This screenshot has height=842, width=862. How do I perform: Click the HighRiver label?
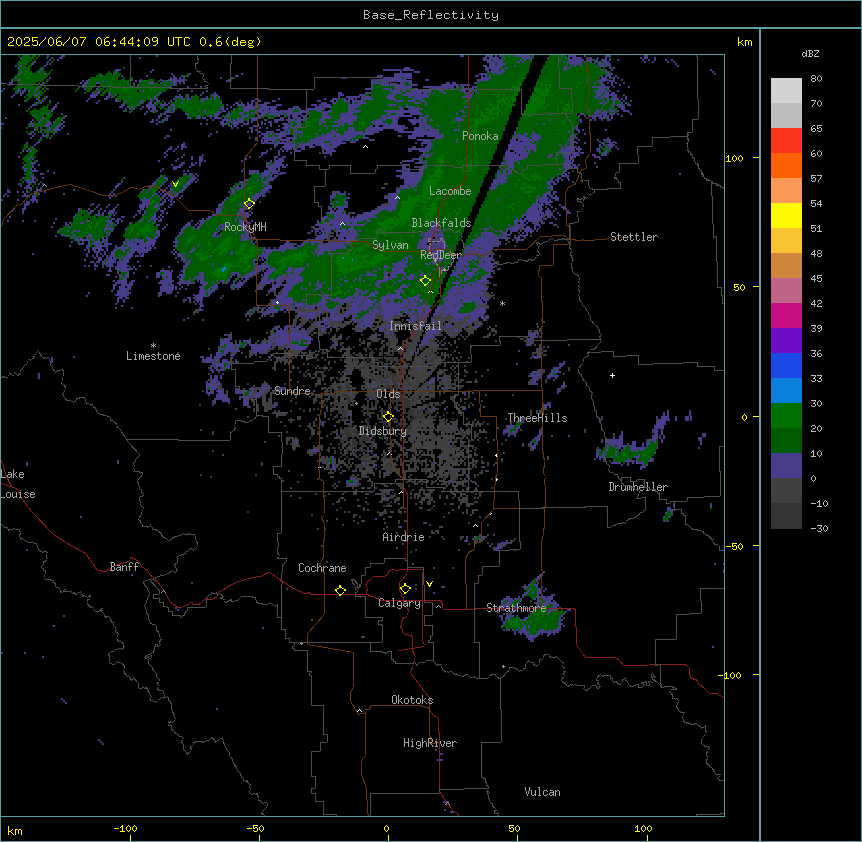pyautogui.click(x=430, y=743)
